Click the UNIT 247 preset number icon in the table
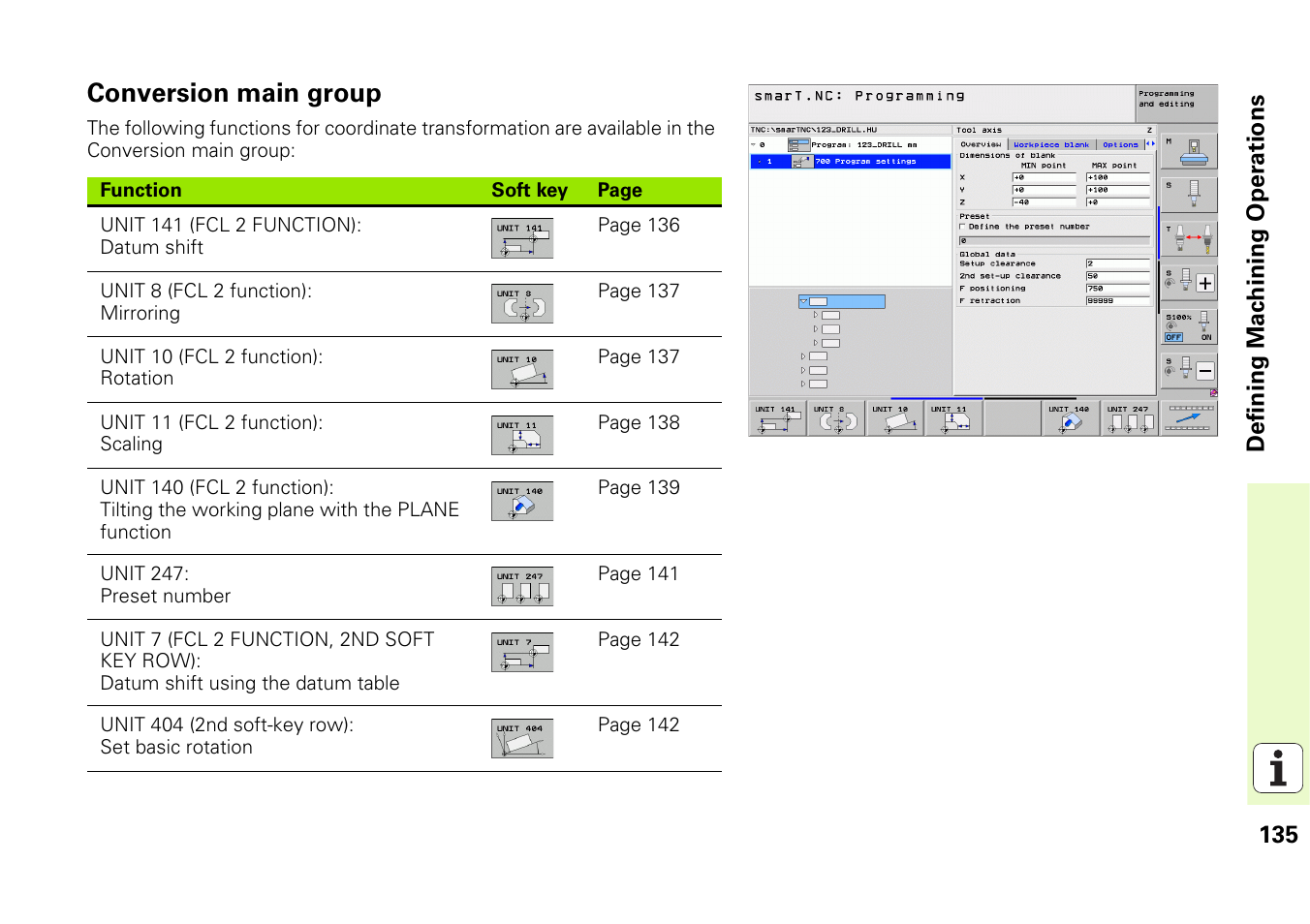Image resolution: width=1310 pixels, height=924 pixels. point(522,586)
